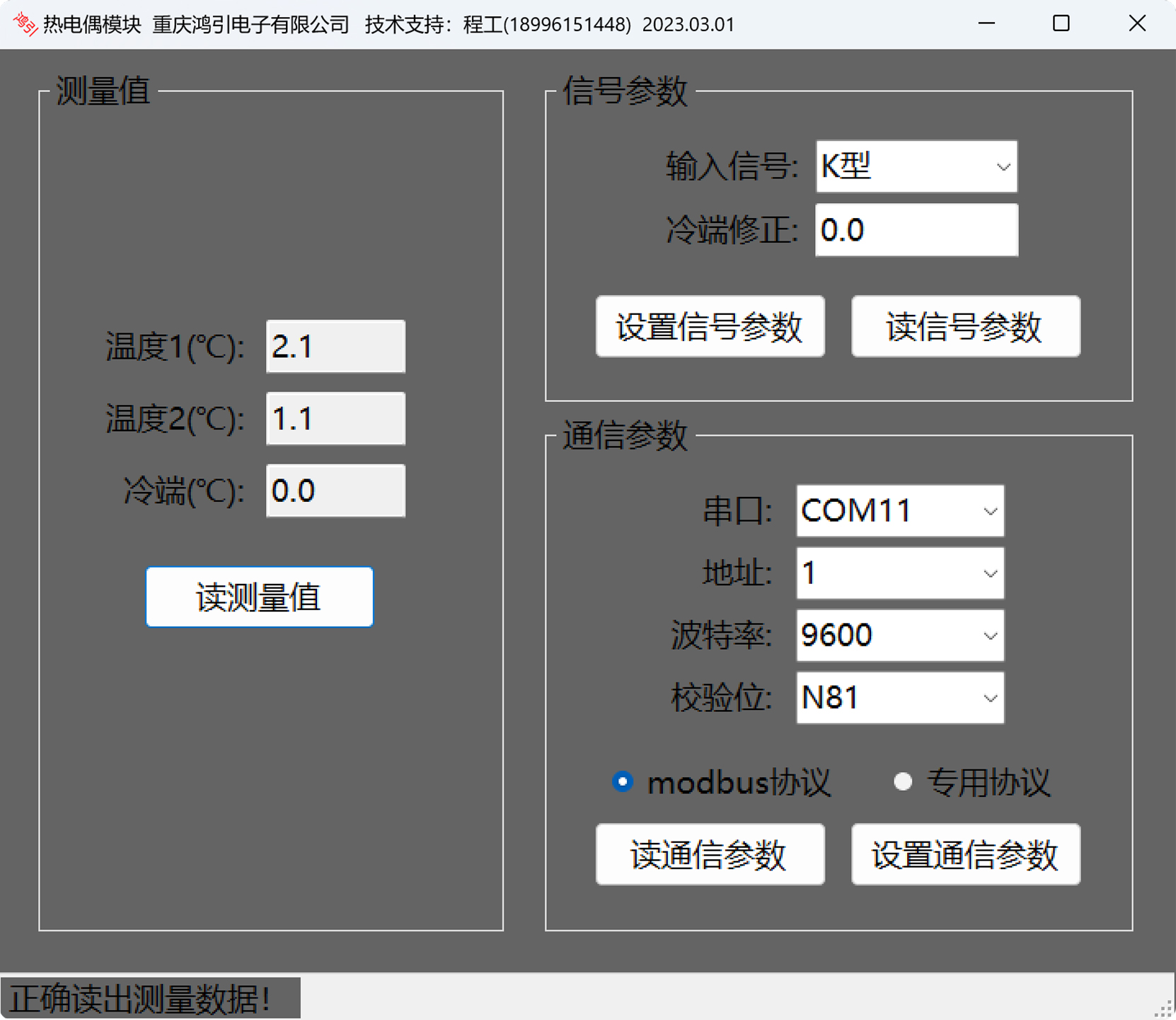Maximize the thermocouple module window
1176x1020 pixels.
pos(1061,23)
